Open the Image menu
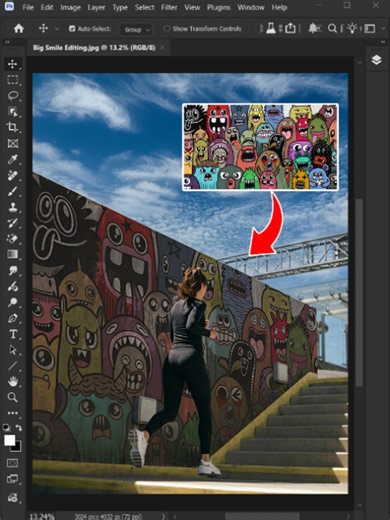Viewport: 390px width, 520px height. 70,7
